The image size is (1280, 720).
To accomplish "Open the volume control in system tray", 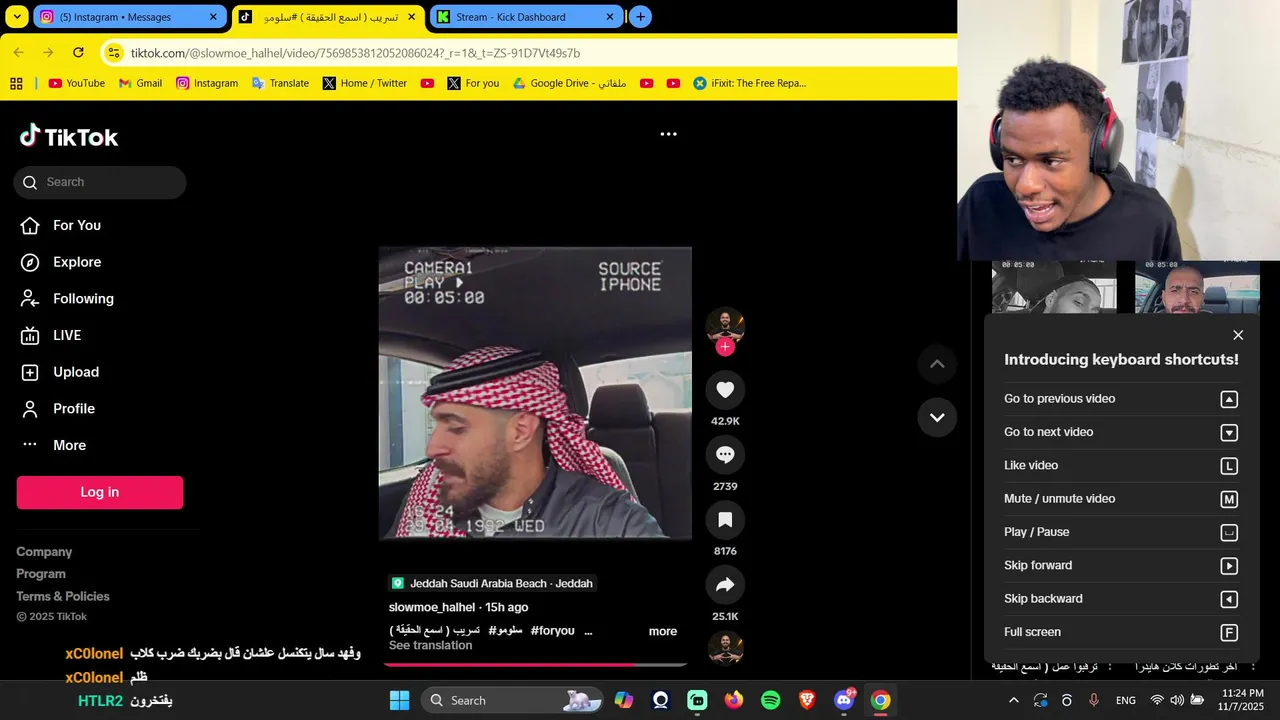I will 1177,700.
